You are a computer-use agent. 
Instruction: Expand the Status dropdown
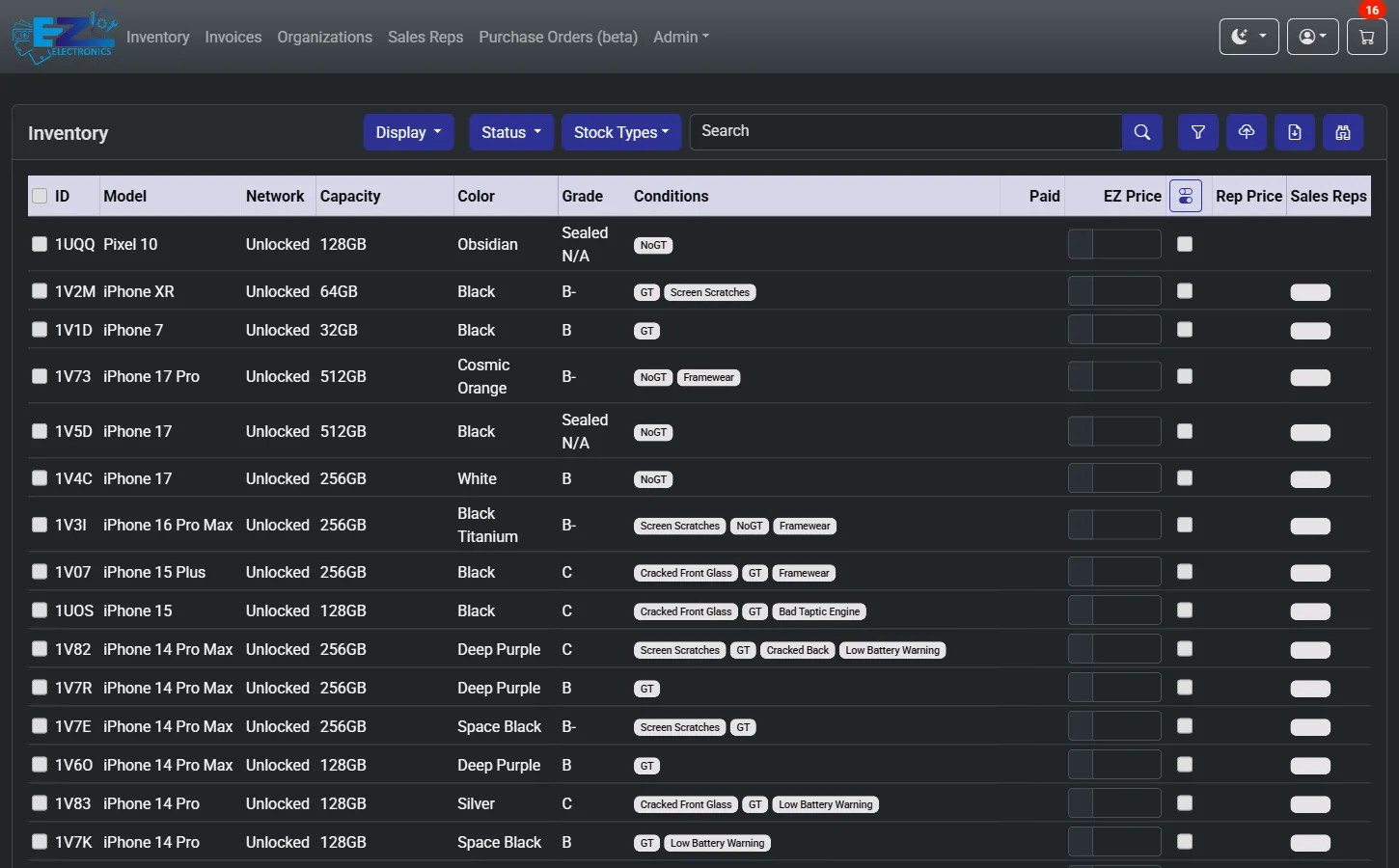tap(510, 132)
